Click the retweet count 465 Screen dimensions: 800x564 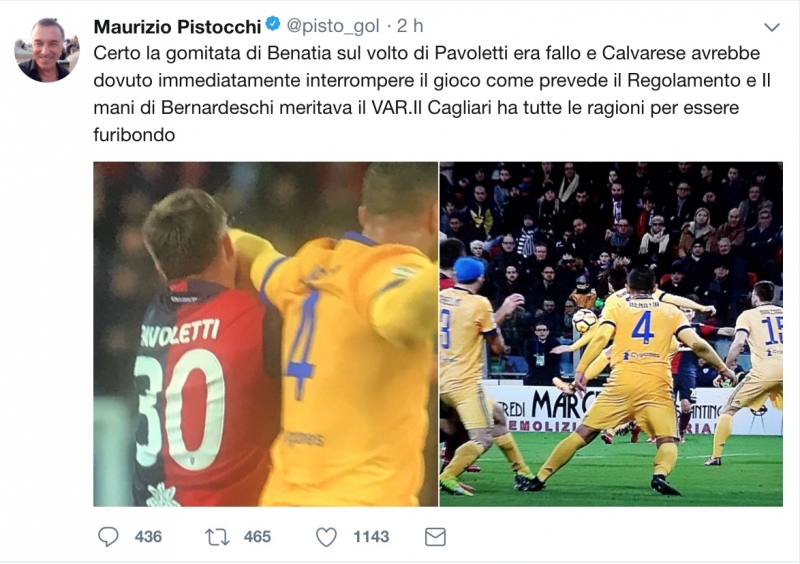(x=257, y=537)
